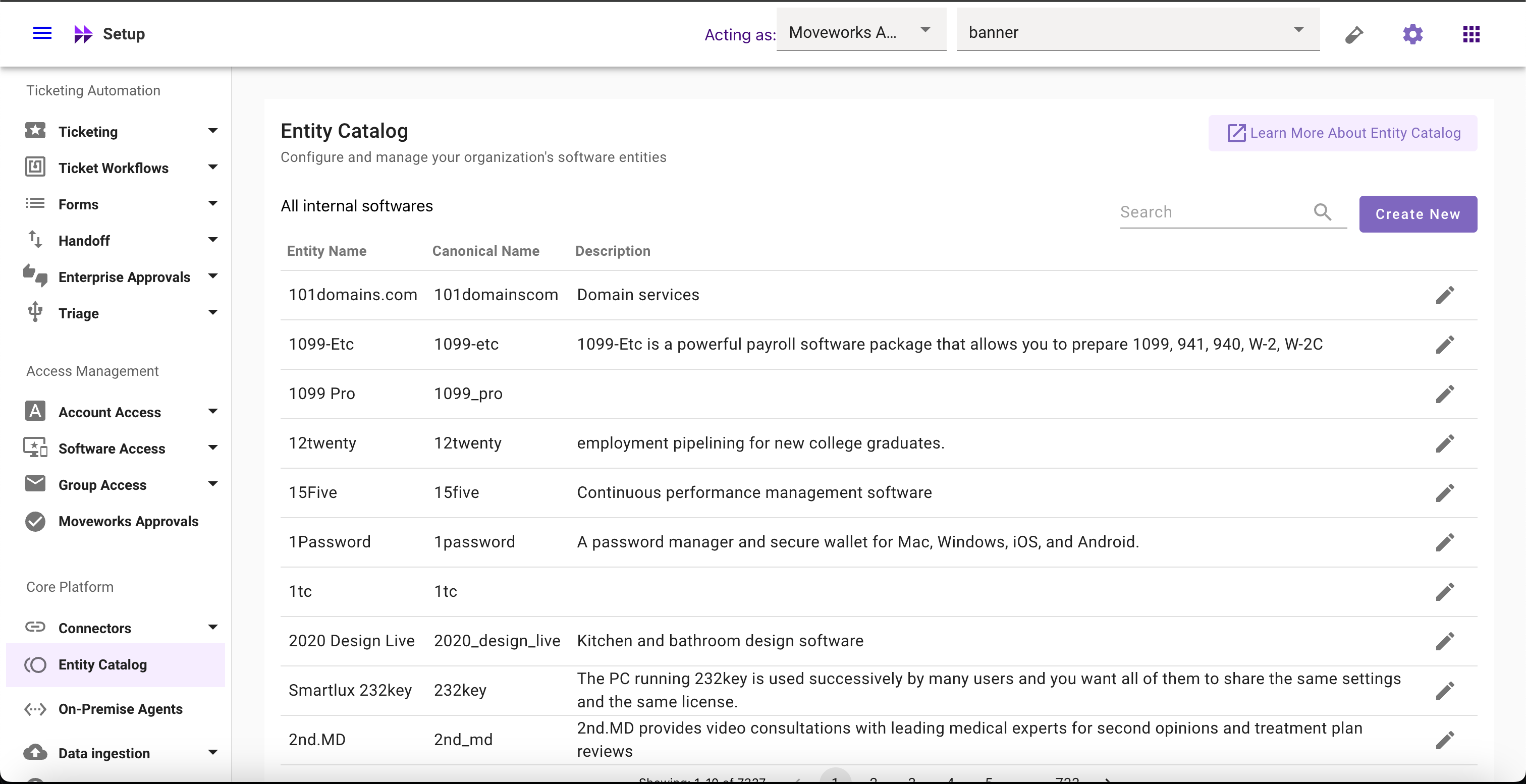Open the Moveworks acting-as dropdown
1526x784 pixels.
click(861, 32)
